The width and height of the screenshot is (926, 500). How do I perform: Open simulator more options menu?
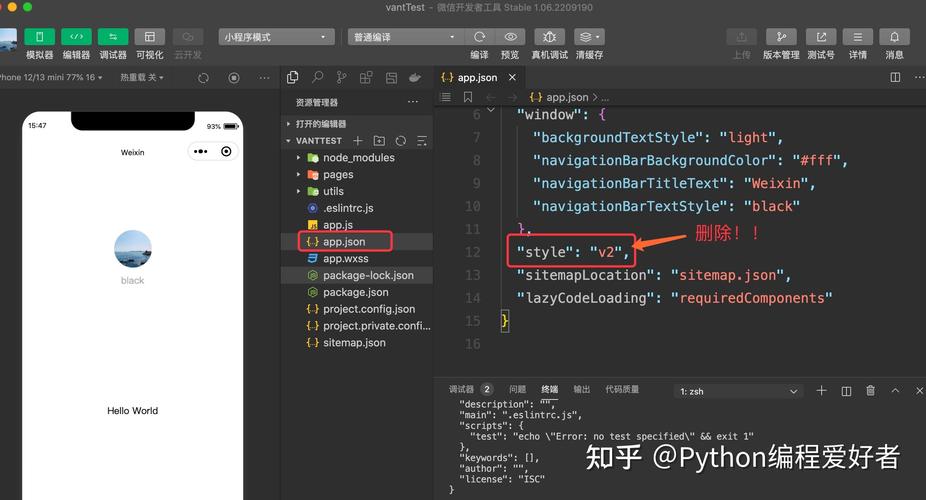click(x=264, y=78)
